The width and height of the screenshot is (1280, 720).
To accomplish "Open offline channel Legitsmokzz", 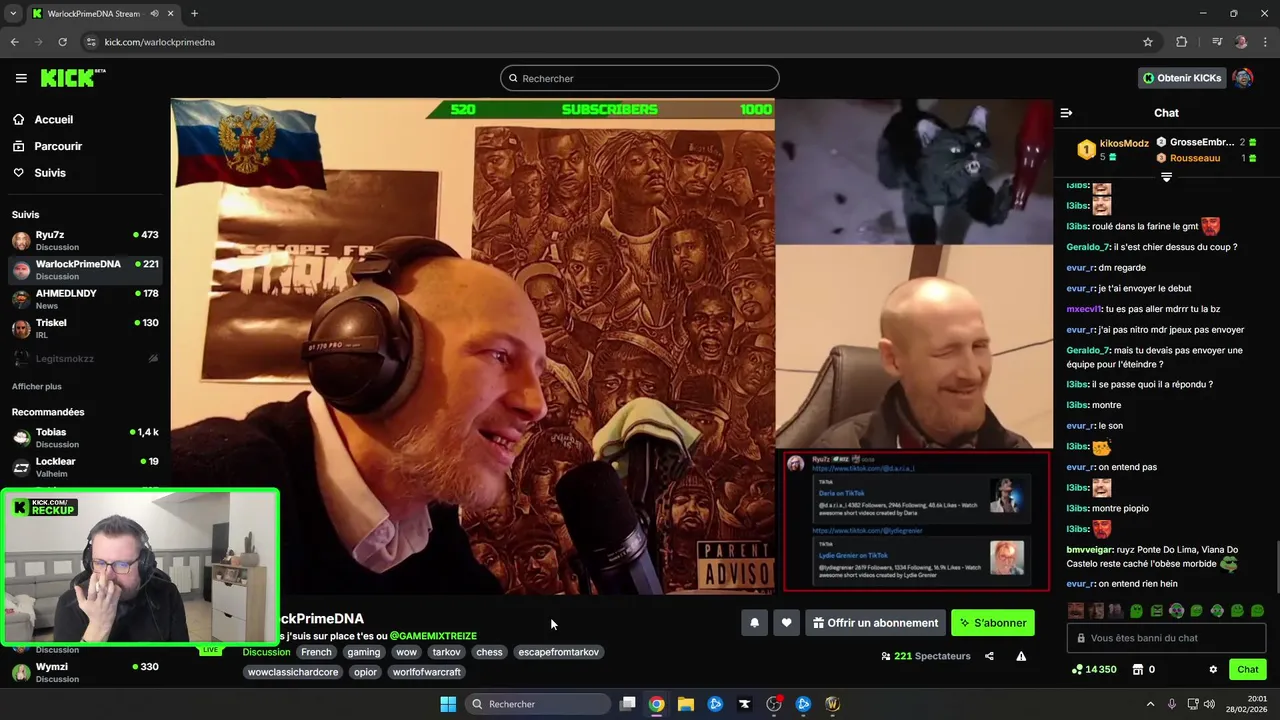I will (x=85, y=358).
